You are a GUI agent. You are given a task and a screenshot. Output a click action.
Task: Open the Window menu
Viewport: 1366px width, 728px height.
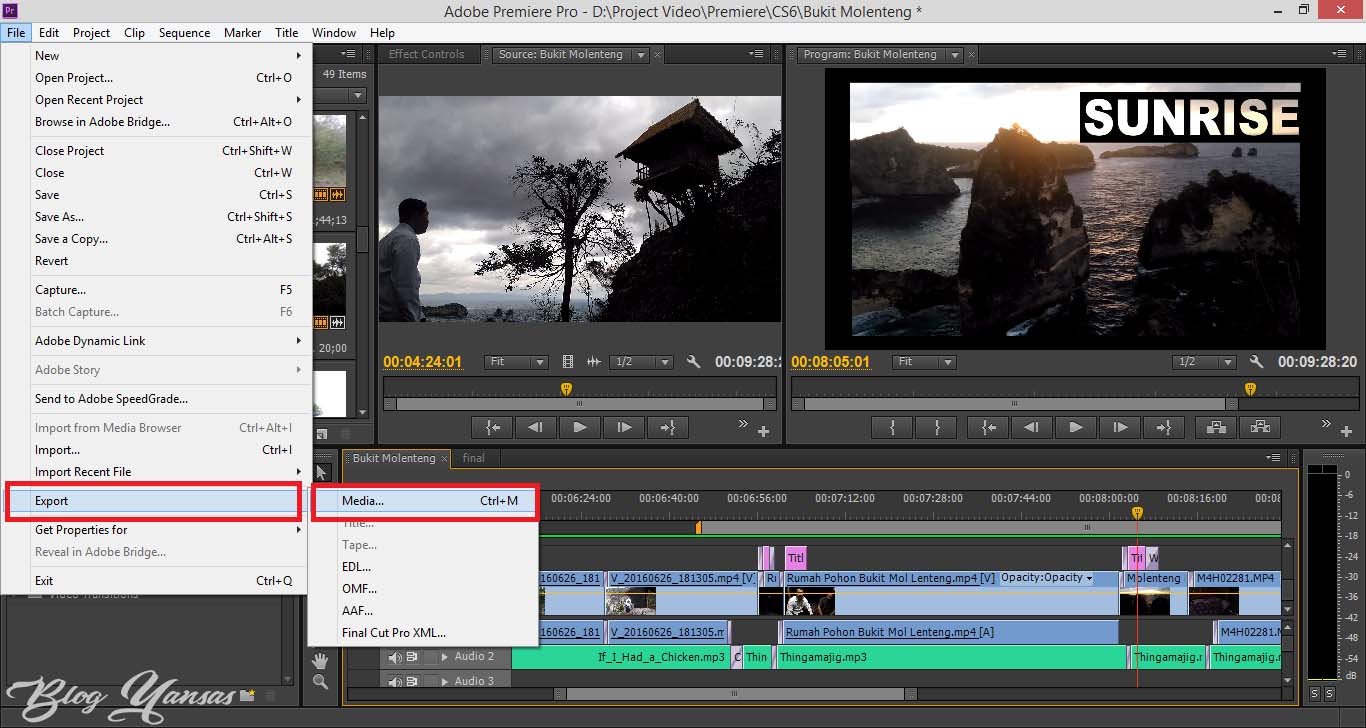point(333,32)
